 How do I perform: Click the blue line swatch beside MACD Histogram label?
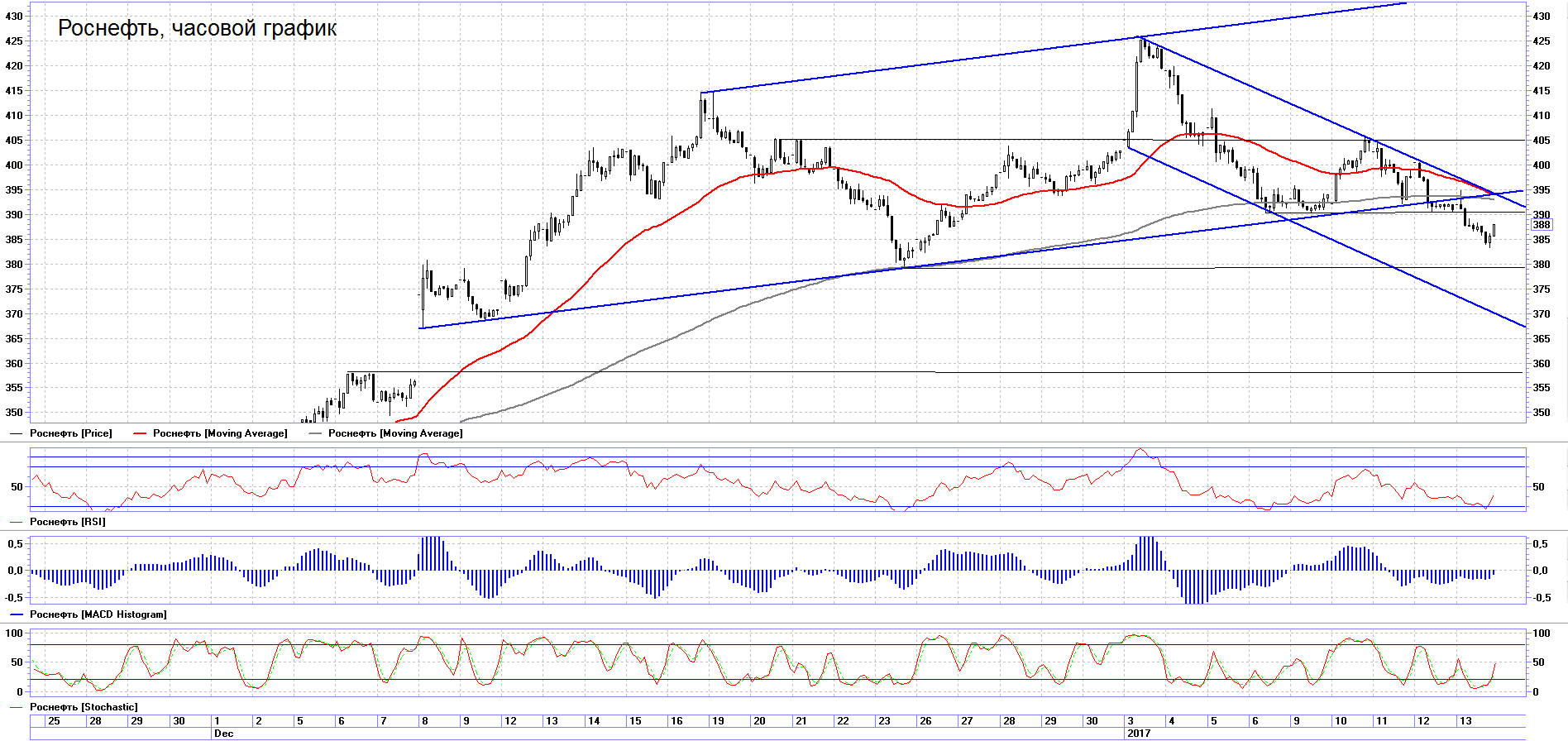16,614
